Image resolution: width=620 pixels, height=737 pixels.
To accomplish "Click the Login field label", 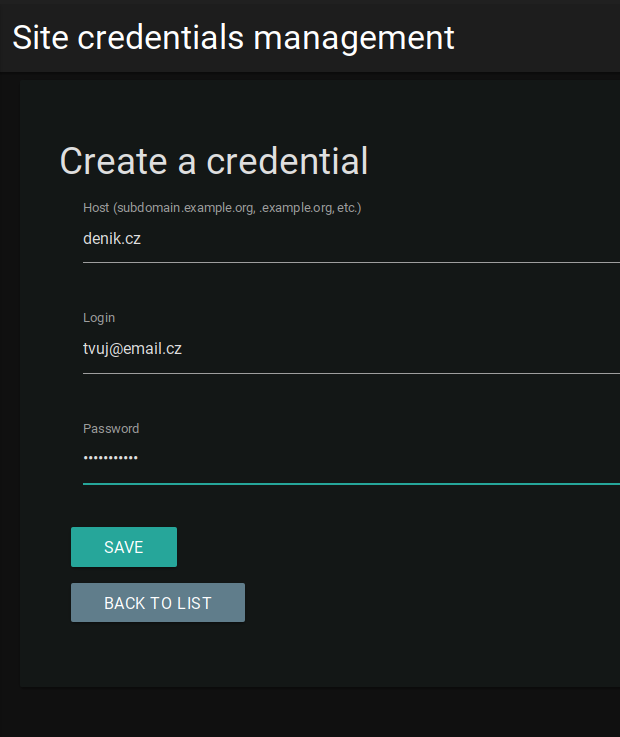I will (x=99, y=318).
